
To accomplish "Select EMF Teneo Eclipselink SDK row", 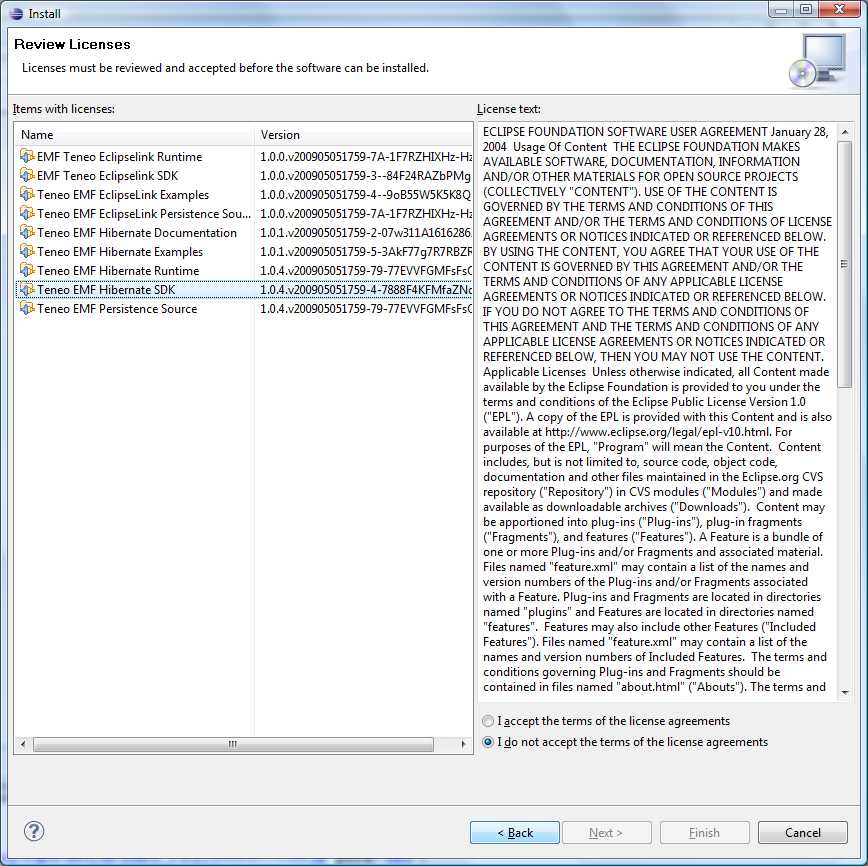I will click(x=244, y=176).
